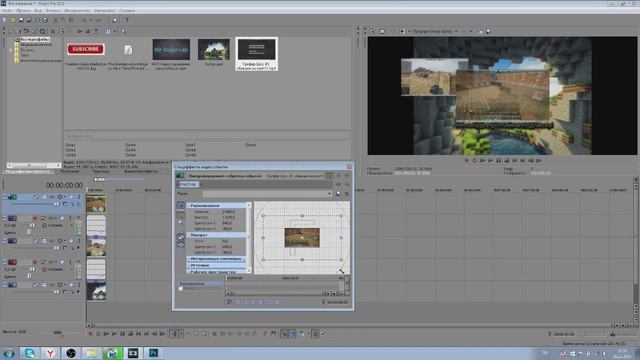Save snapshot to file in preview toolbar
The width and height of the screenshot is (640, 360).
coord(488,31)
